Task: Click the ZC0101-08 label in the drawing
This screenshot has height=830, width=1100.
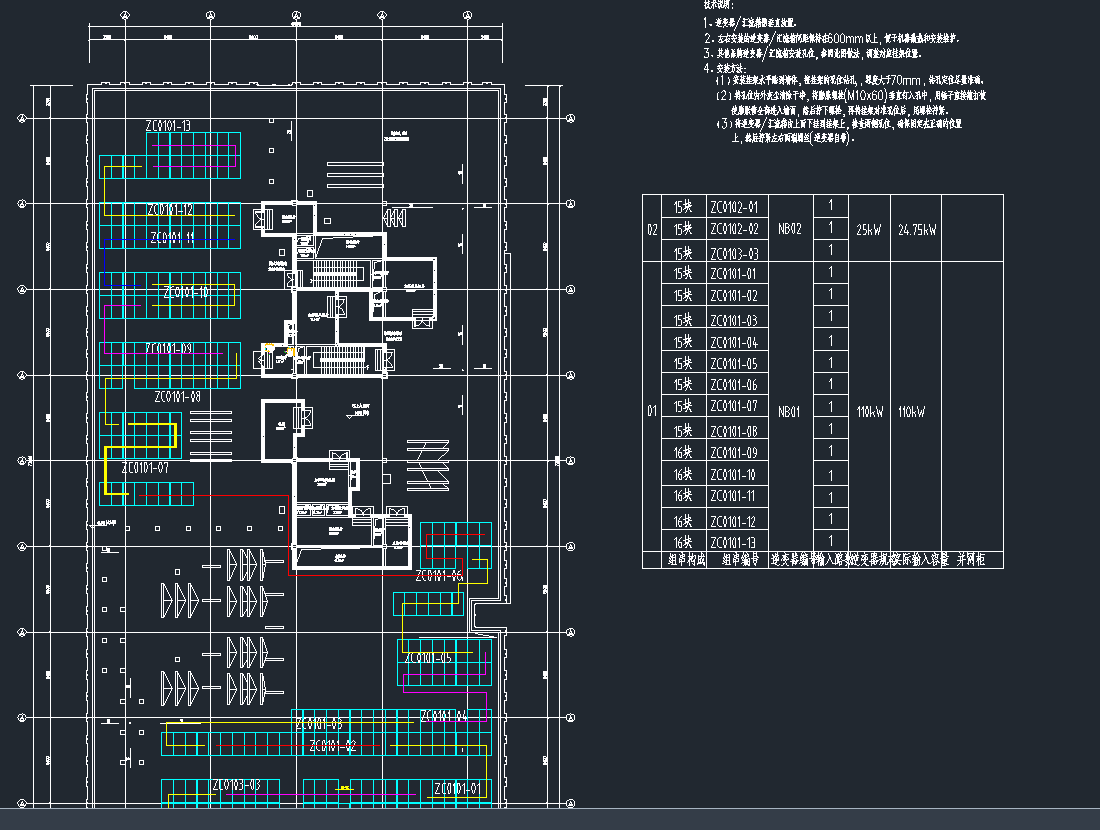Action: 178,397
